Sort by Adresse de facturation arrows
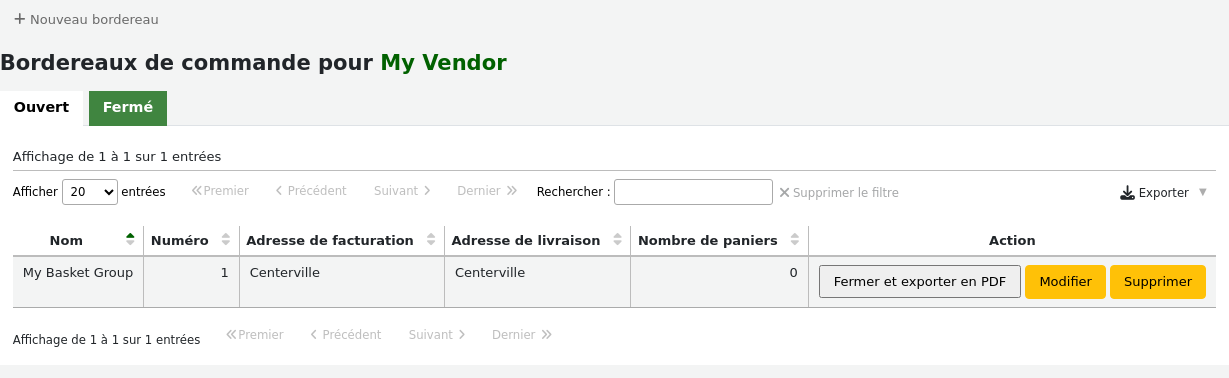Viewport: 1229px width, 378px height. [x=431, y=240]
